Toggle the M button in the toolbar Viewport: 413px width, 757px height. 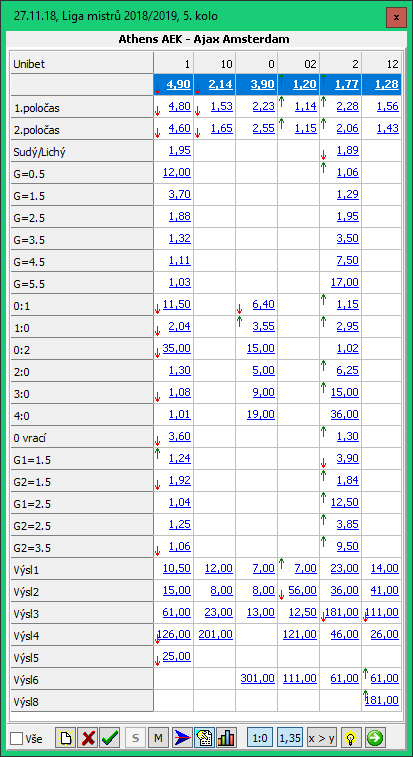coord(158,738)
